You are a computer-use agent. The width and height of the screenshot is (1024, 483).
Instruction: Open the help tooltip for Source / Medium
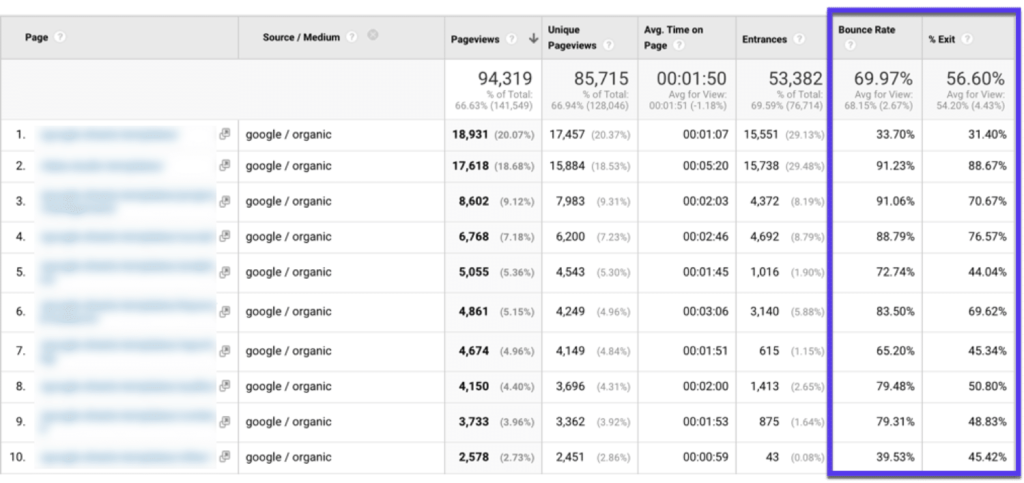click(x=351, y=37)
